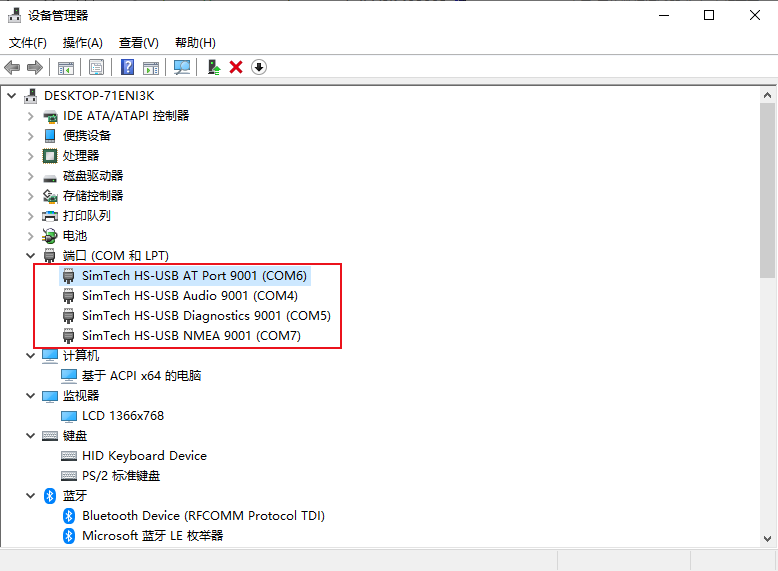Click the IDE ATA/ATAPI controller icon
This screenshot has height=571, width=778.
[x=50, y=116]
